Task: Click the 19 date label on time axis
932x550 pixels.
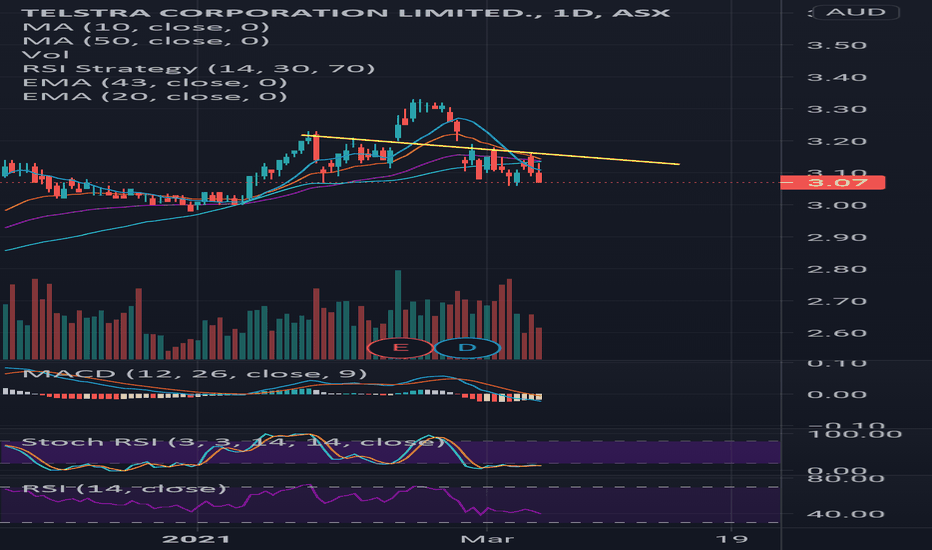Action: point(732,539)
